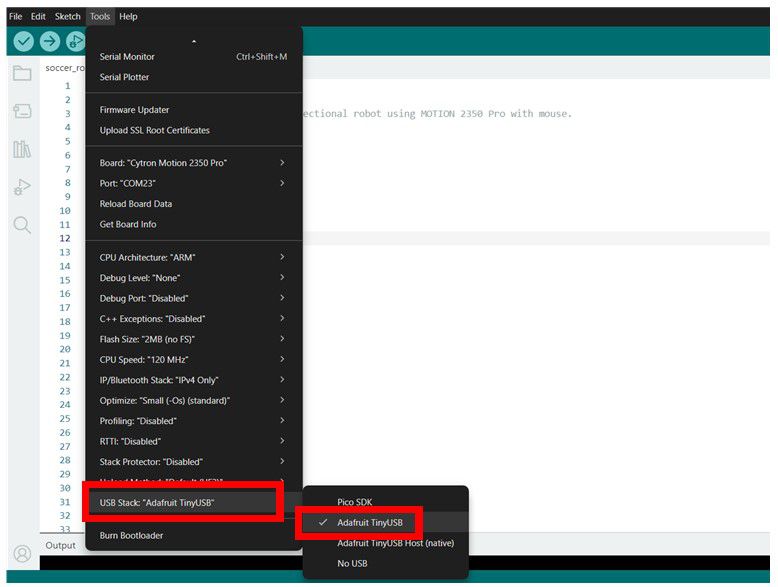778x587 pixels.
Task: Click the Verify sketch checkmark icon
Action: 23,41
